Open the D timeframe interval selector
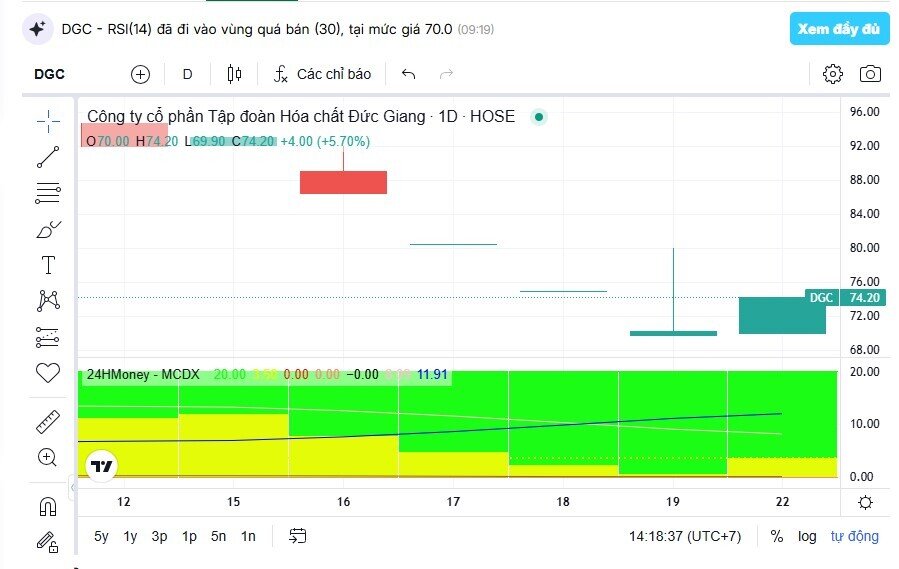 (187, 74)
